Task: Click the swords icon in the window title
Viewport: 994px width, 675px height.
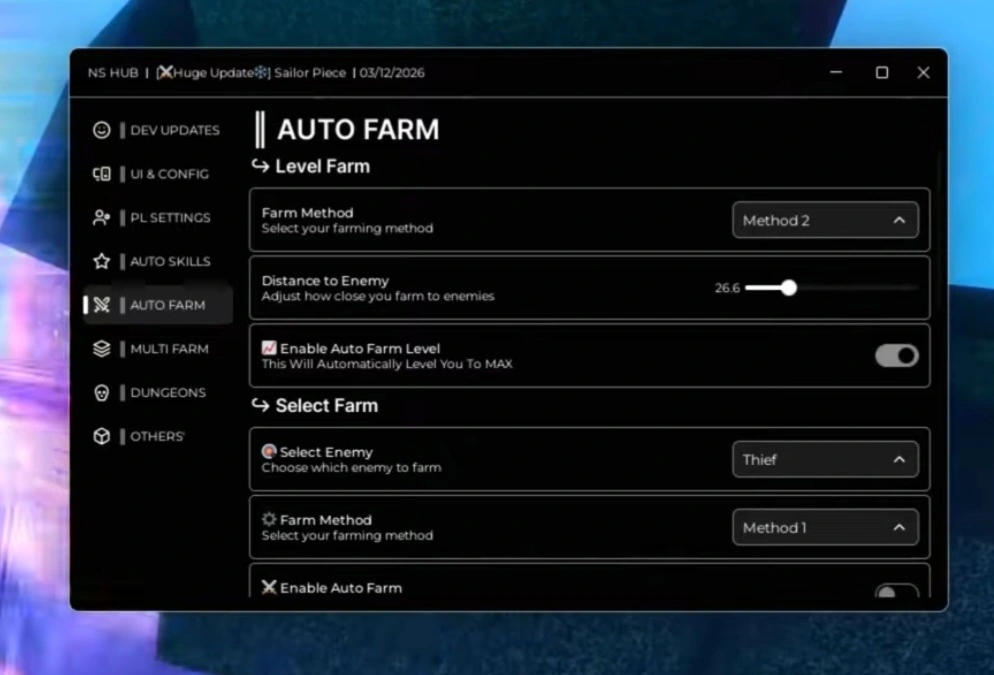Action: coord(165,72)
